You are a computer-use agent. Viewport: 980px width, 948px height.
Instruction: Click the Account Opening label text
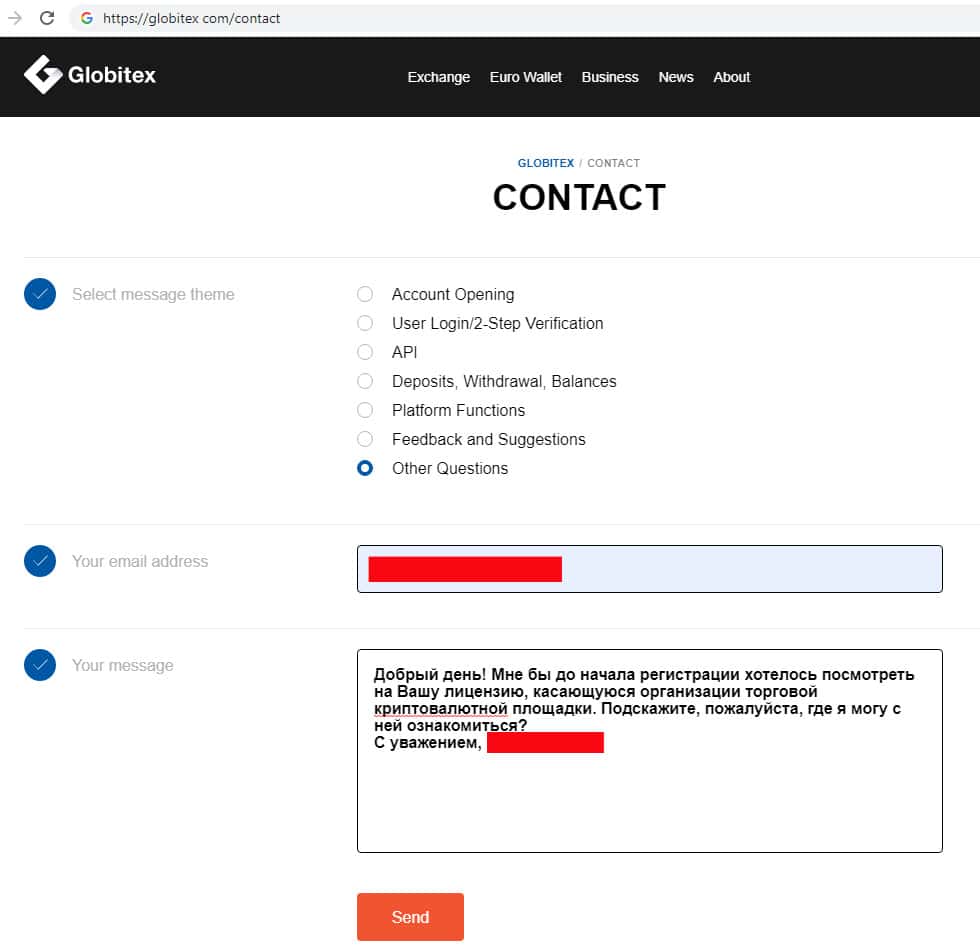coord(453,294)
